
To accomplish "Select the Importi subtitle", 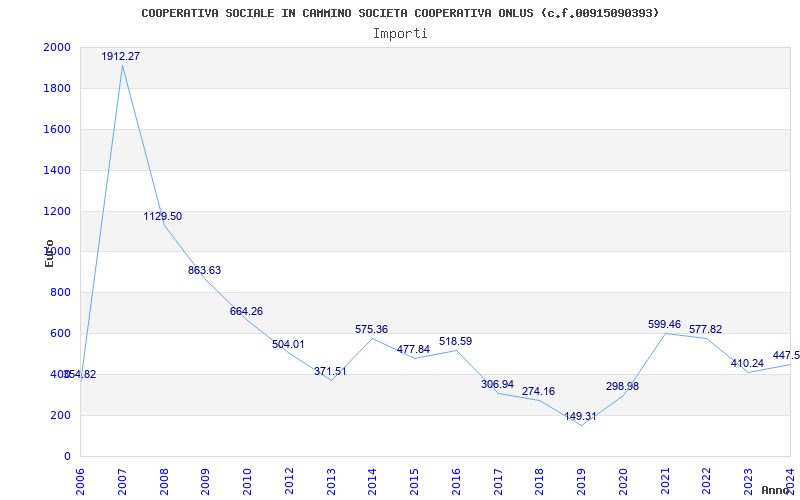I will point(400,34).
